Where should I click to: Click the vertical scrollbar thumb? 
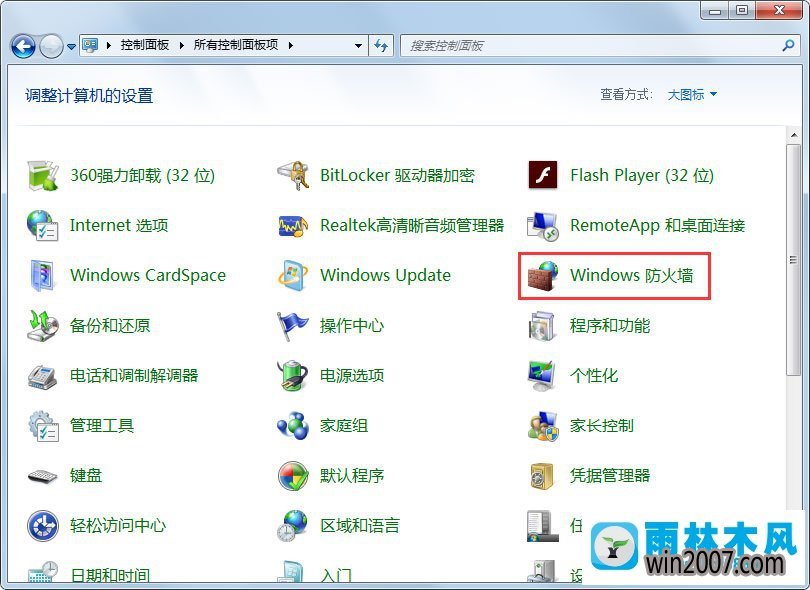pos(793,259)
